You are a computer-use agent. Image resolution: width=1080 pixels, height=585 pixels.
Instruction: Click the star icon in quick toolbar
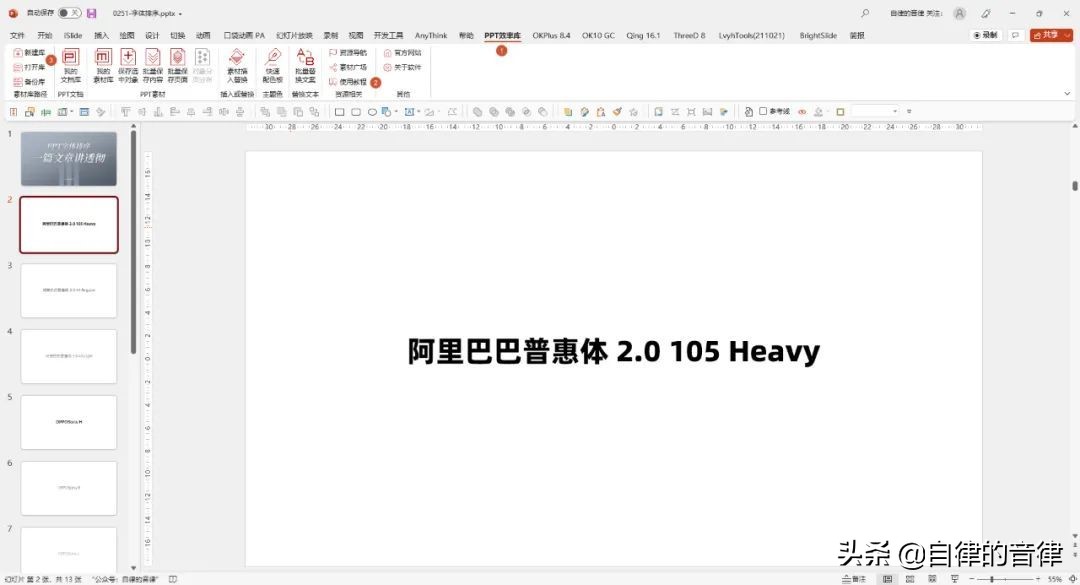tap(634, 112)
